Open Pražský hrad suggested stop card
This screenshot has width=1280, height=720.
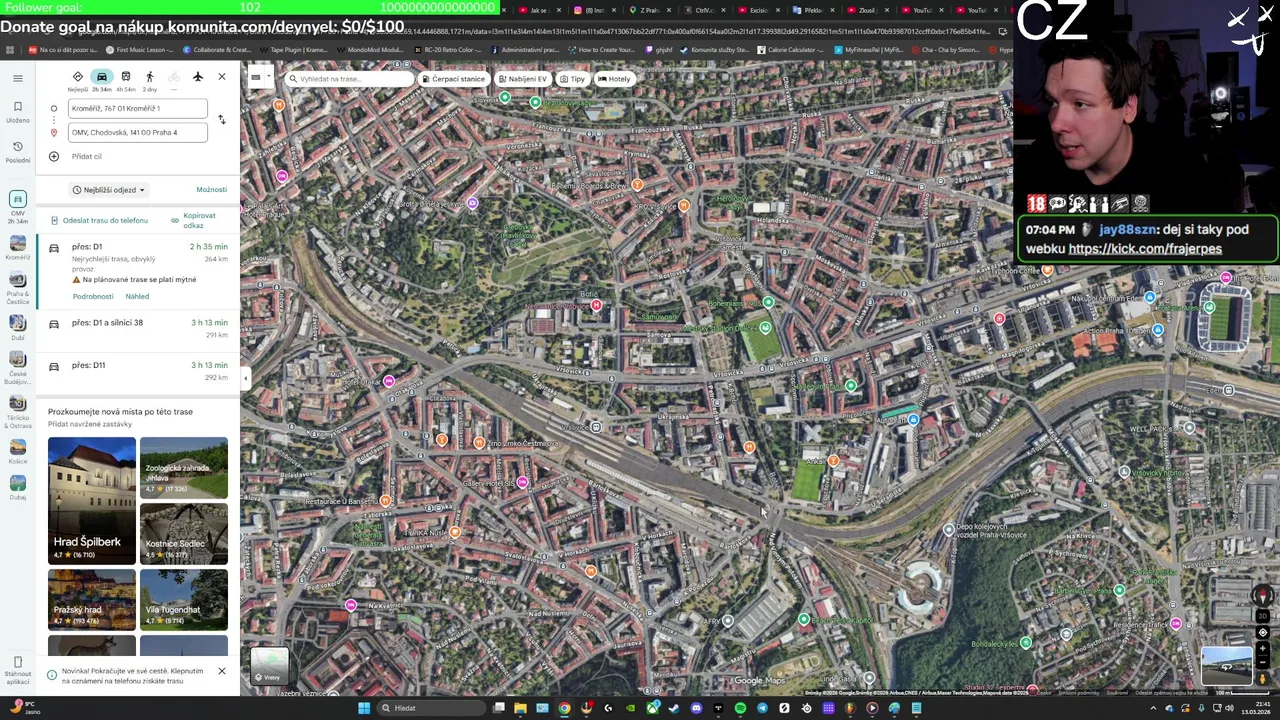click(92, 599)
